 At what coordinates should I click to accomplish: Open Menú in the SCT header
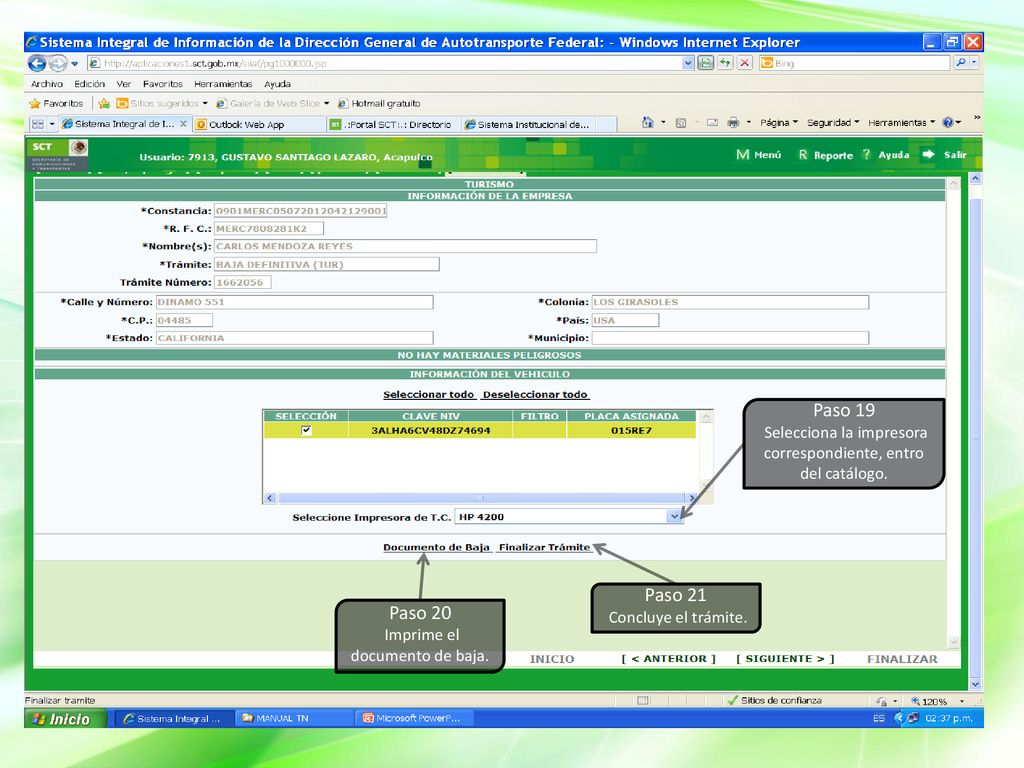pyautogui.click(x=758, y=155)
